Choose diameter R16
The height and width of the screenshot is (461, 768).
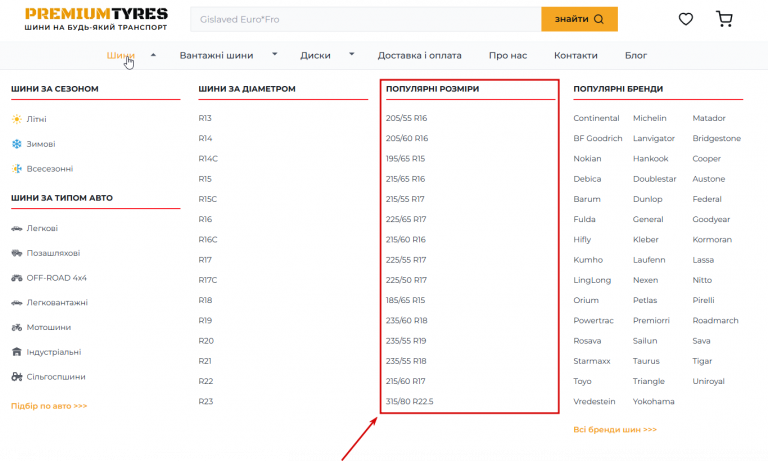tap(205, 219)
